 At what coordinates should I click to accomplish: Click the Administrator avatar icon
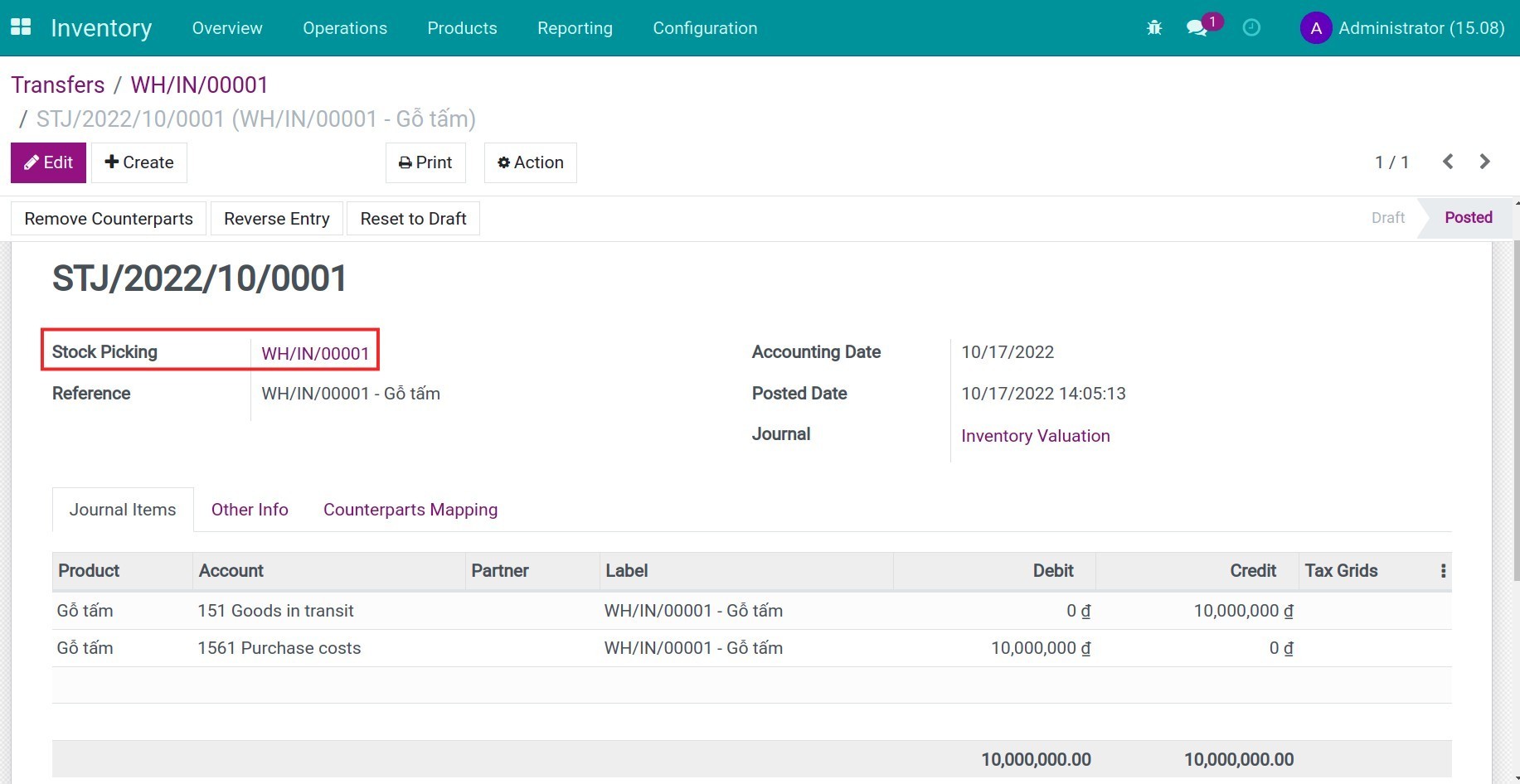tap(1315, 28)
